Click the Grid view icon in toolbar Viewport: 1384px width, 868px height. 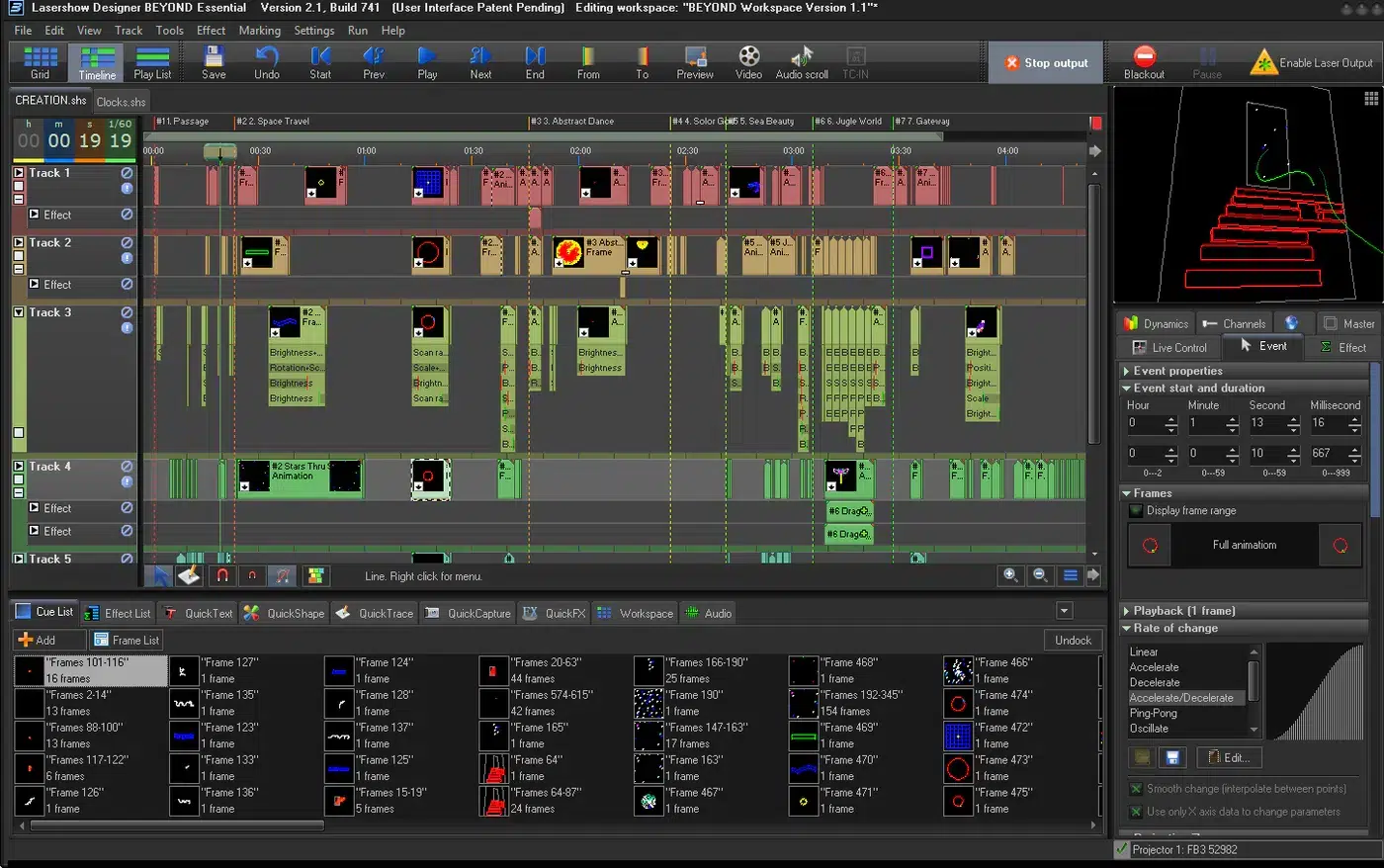(x=40, y=61)
